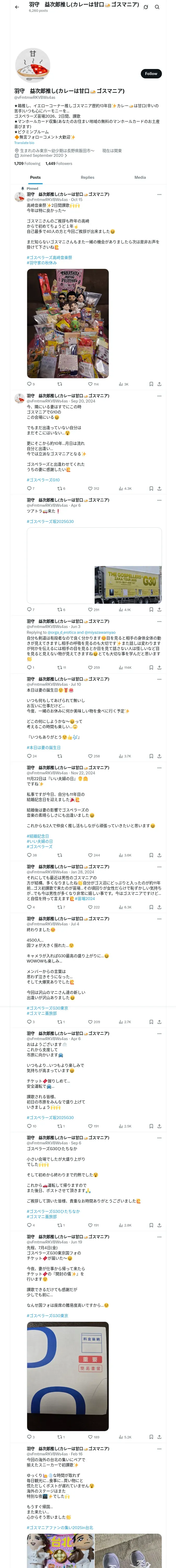The height and width of the screenshot is (1568, 176).
Task: Click the Translate bio link
Action: tap(24, 143)
